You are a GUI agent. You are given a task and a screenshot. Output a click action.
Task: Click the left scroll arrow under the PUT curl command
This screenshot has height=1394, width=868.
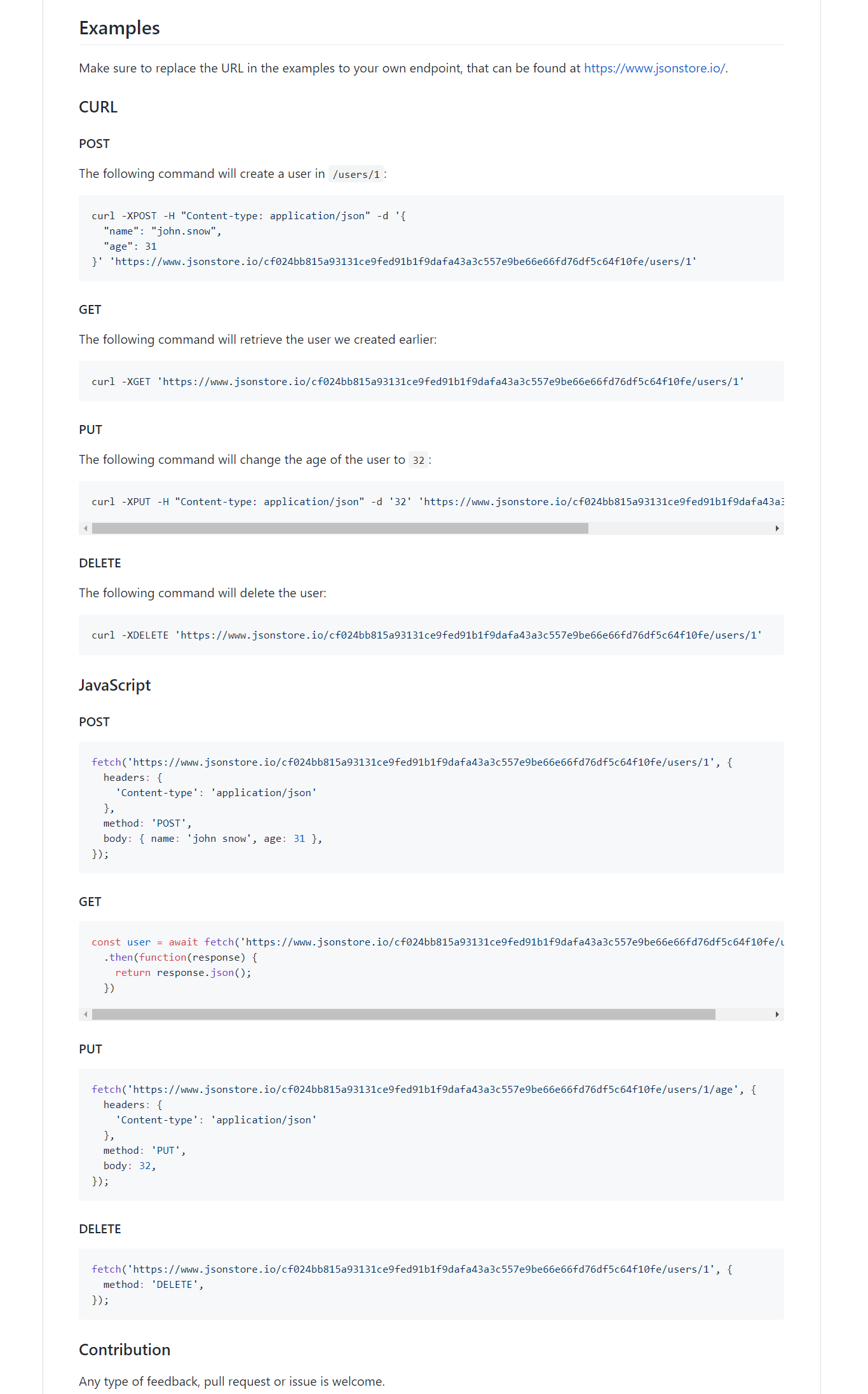coord(85,528)
